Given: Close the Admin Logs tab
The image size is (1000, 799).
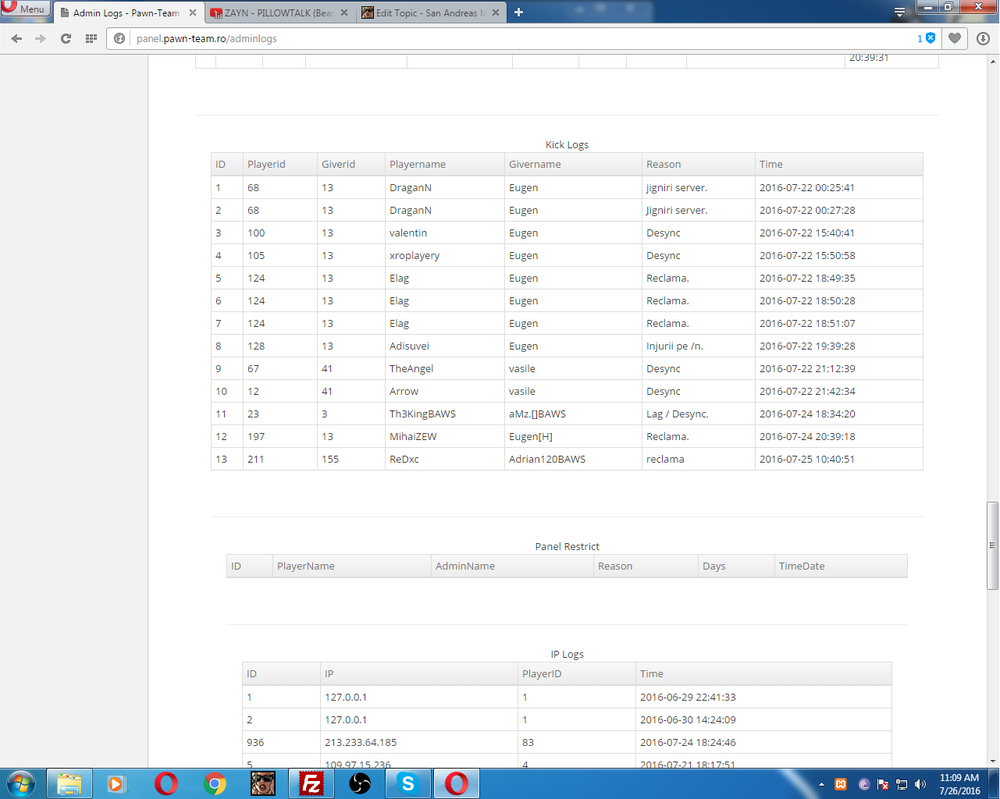Looking at the screenshot, I should click(x=193, y=13).
